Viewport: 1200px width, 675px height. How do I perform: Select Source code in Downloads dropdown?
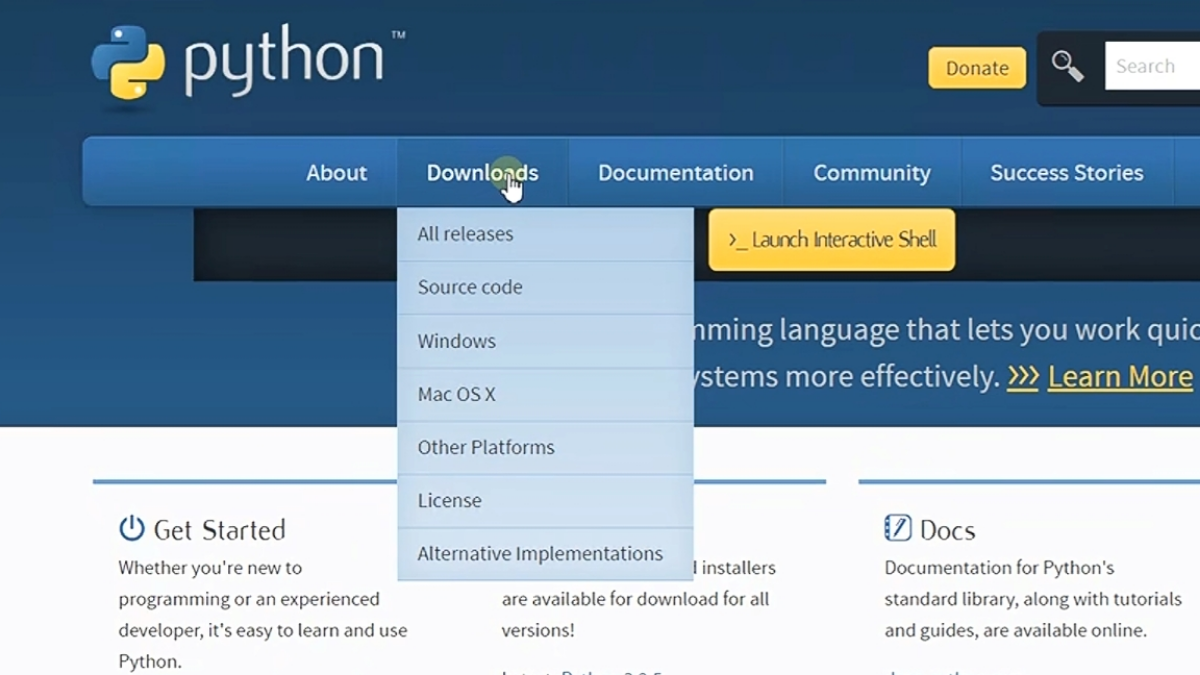coord(545,287)
